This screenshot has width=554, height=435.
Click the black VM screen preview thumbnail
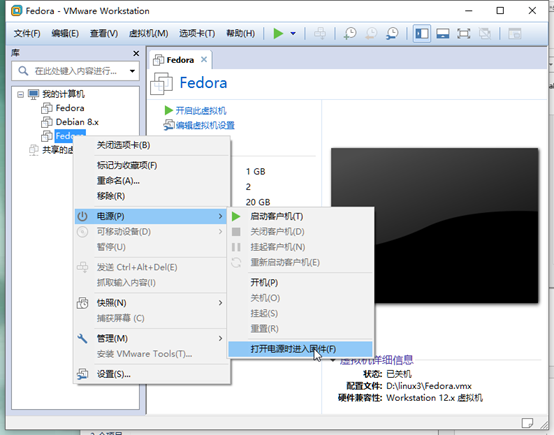435,225
